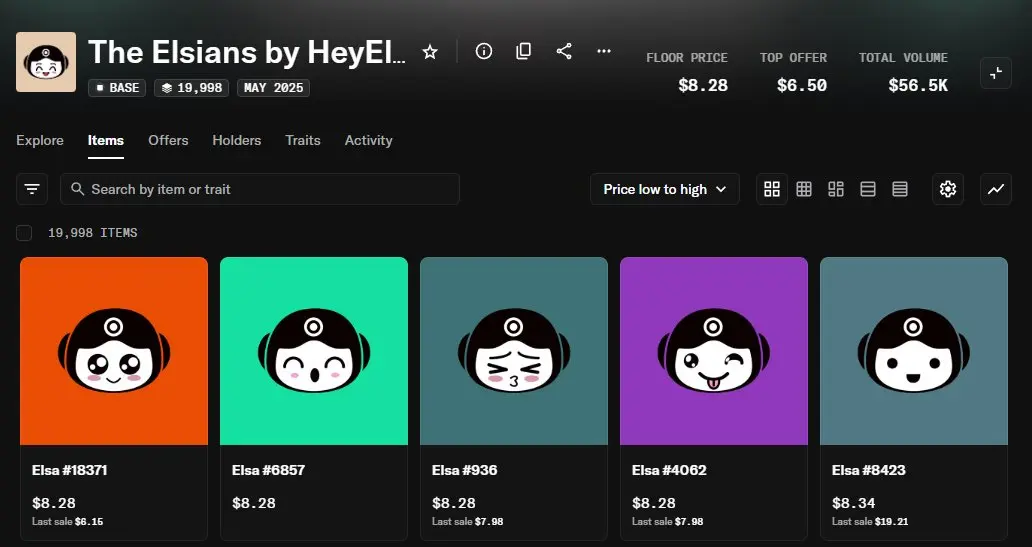Screen dimensions: 1032x547
Task: Click the Elsa #18371 title
Action: pyautogui.click(x=70, y=470)
